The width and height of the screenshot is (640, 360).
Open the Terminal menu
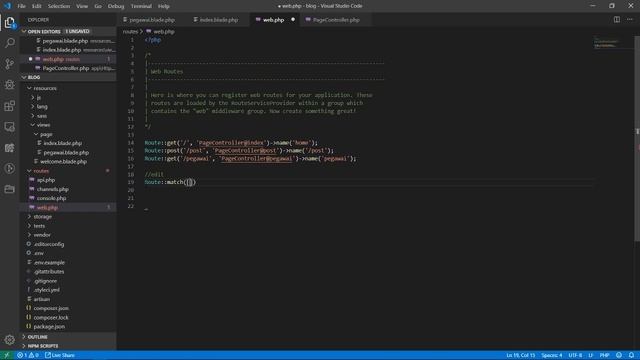tap(141, 6)
